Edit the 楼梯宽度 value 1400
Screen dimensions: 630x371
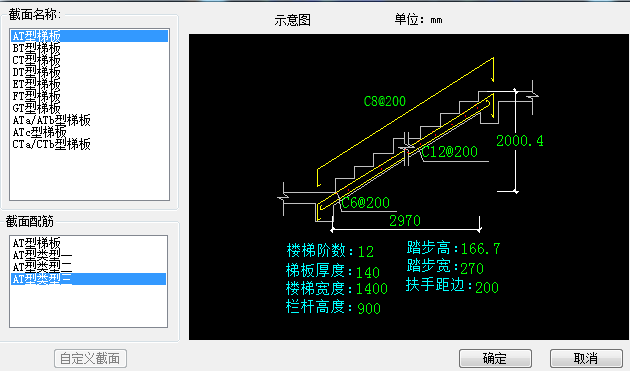coord(372,289)
